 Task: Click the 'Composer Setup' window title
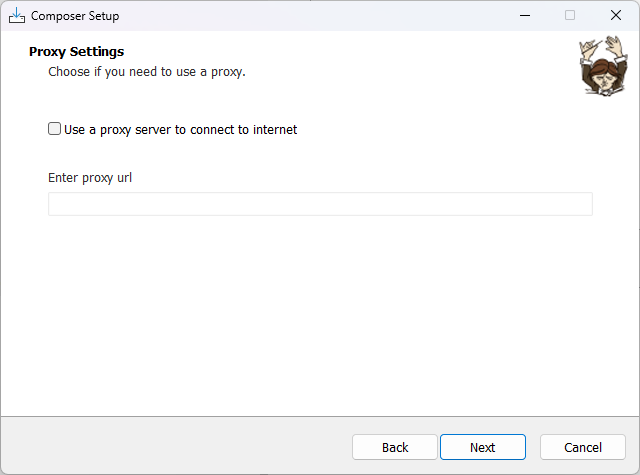[x=75, y=16]
